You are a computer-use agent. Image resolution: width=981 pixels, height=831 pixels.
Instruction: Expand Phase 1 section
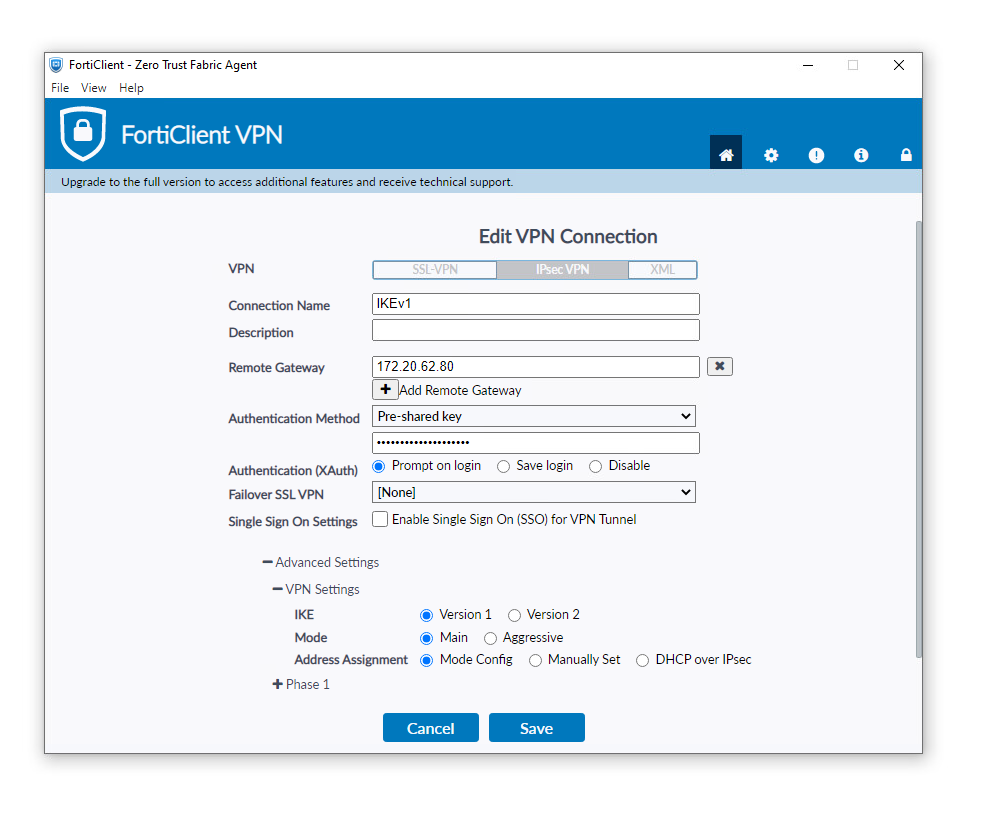point(301,685)
